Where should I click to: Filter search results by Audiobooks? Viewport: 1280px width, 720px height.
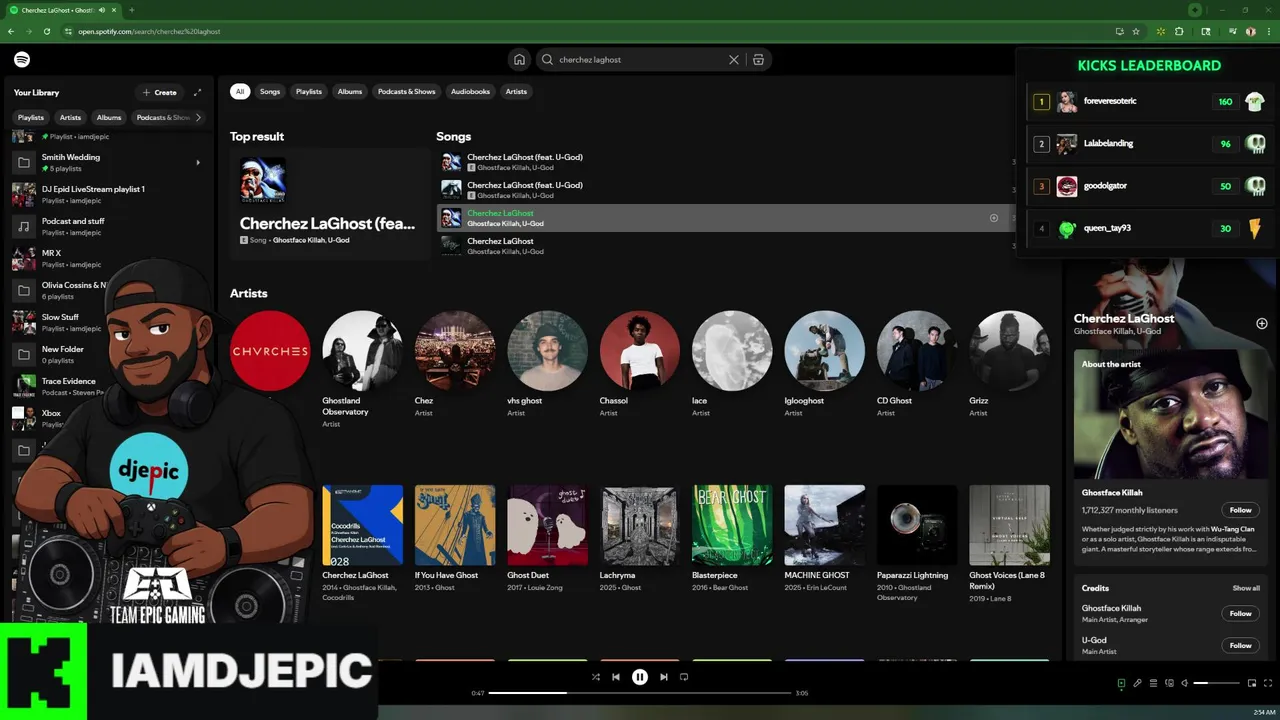click(470, 92)
